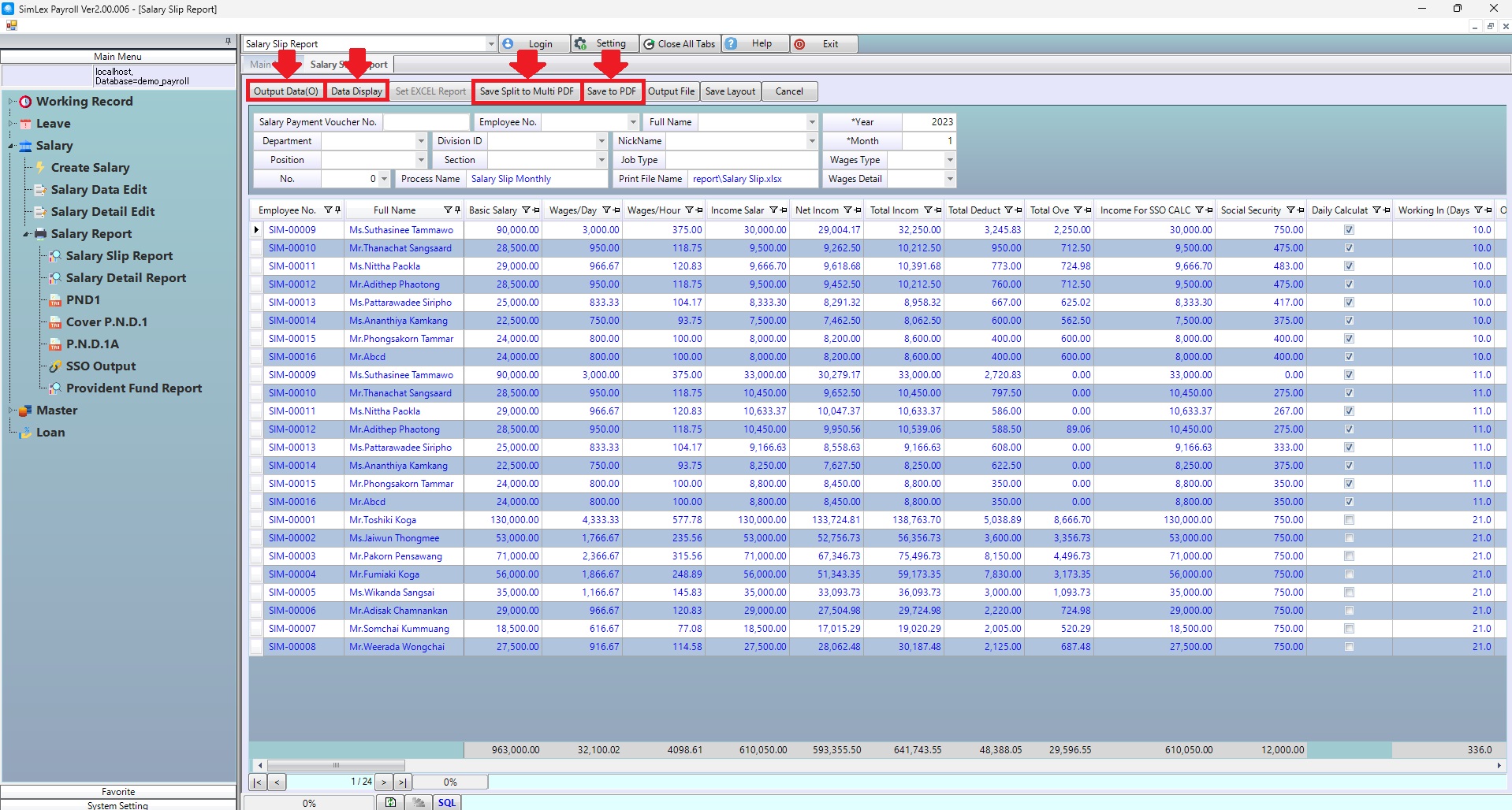
Task: Open Salary Detail Report in sidebar
Action: click(126, 278)
